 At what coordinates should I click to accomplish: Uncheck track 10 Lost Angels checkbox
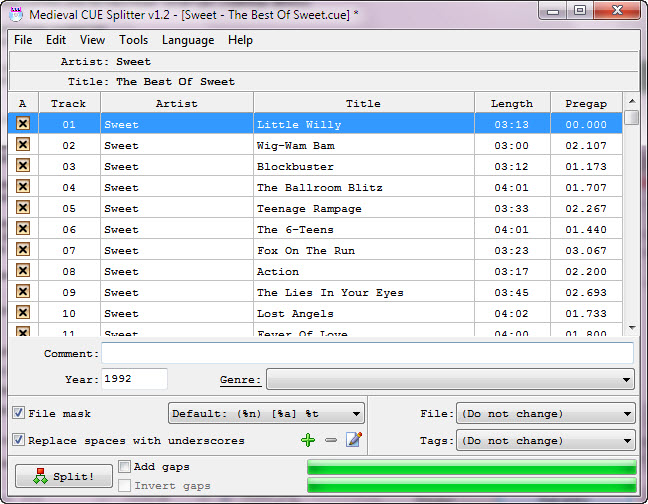[23, 312]
